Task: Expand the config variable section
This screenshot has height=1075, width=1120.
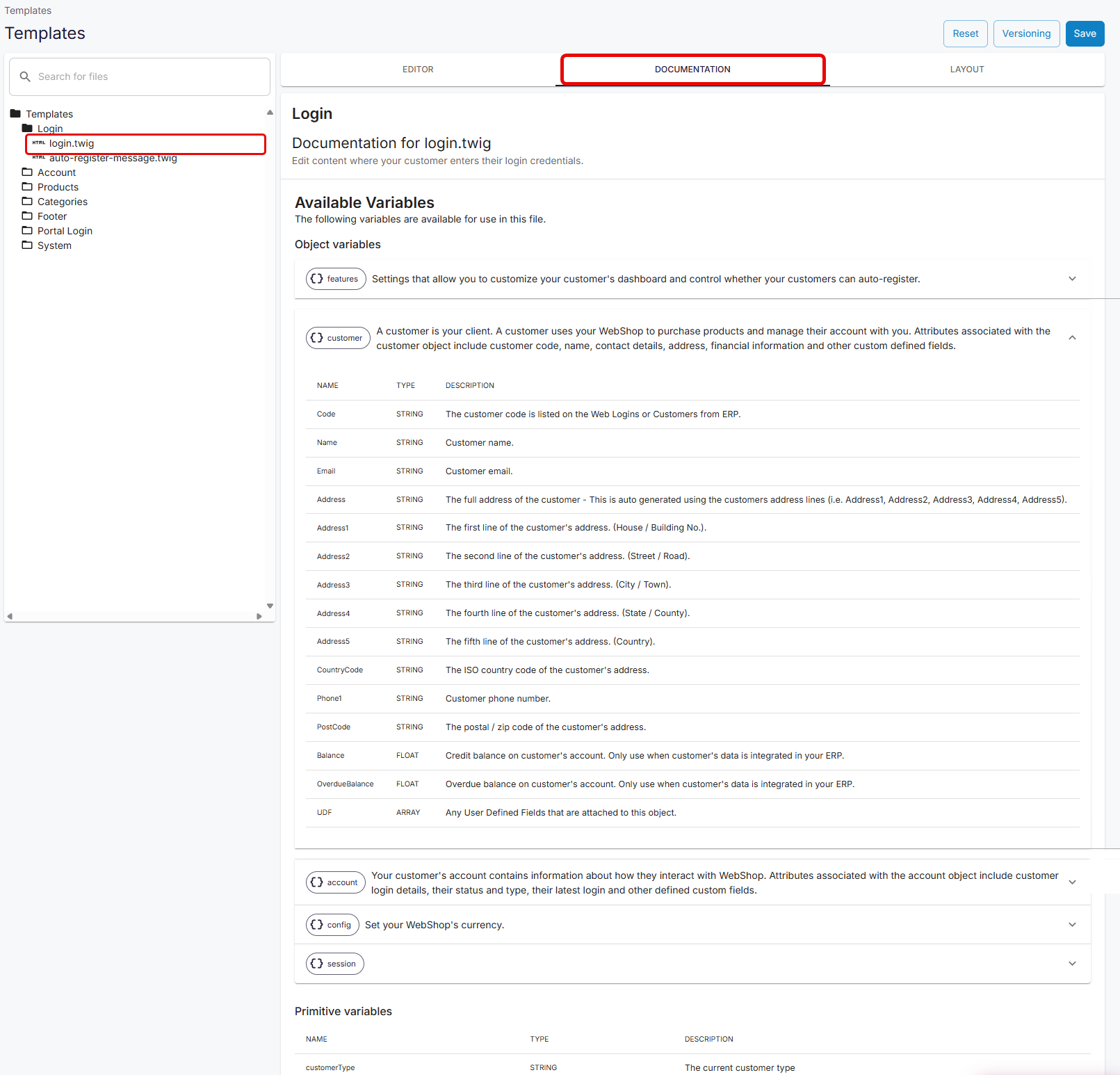Action: [1072, 925]
